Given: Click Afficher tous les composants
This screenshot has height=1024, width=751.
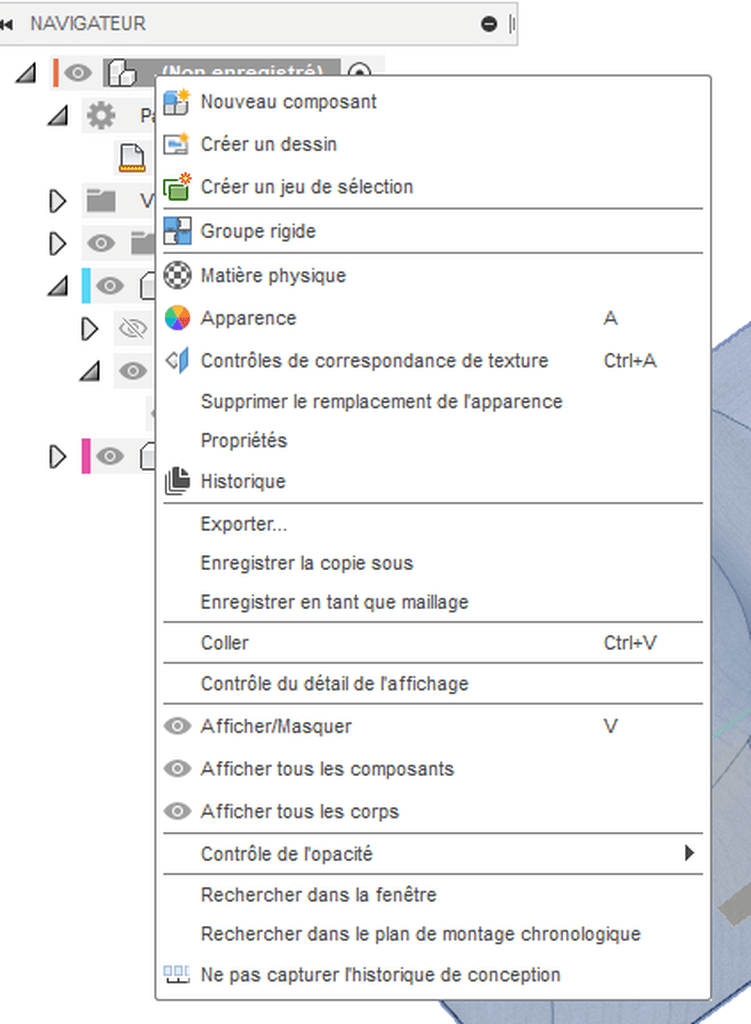Looking at the screenshot, I should coord(327,769).
